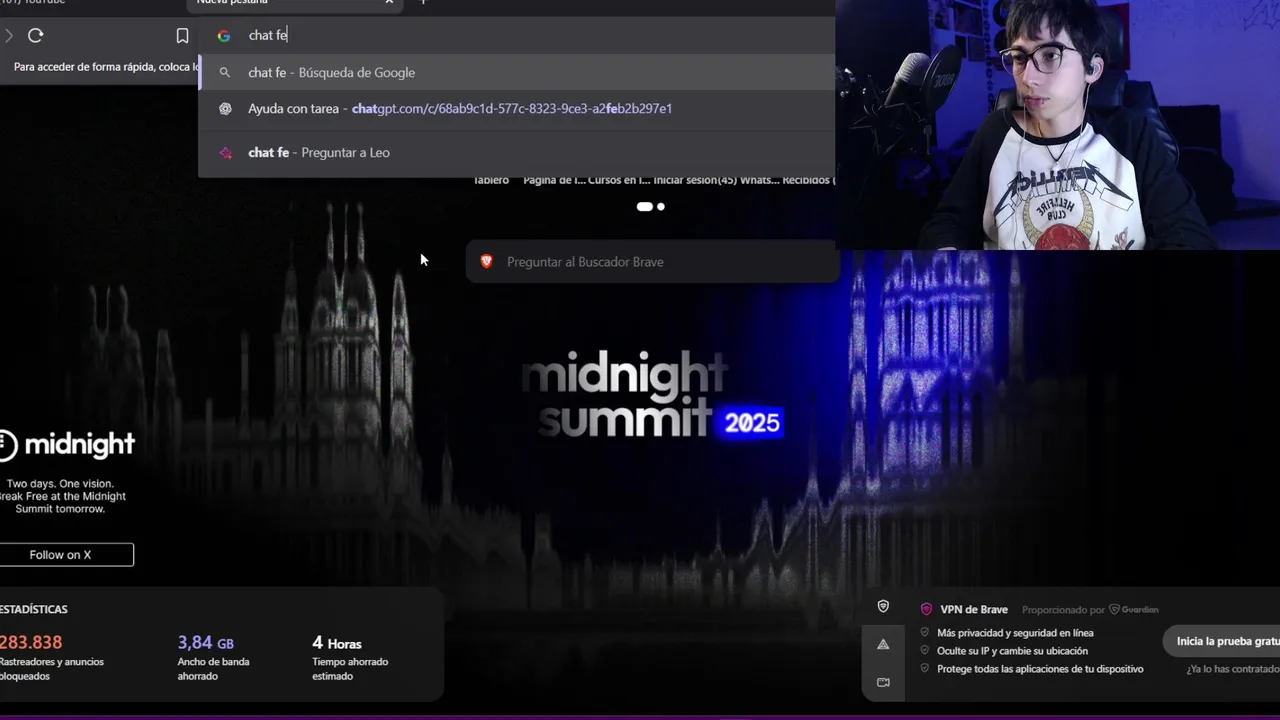Image resolution: width=1280 pixels, height=720 pixels.
Task: Click the address bar containing 'chat fe'
Action: pos(517,36)
